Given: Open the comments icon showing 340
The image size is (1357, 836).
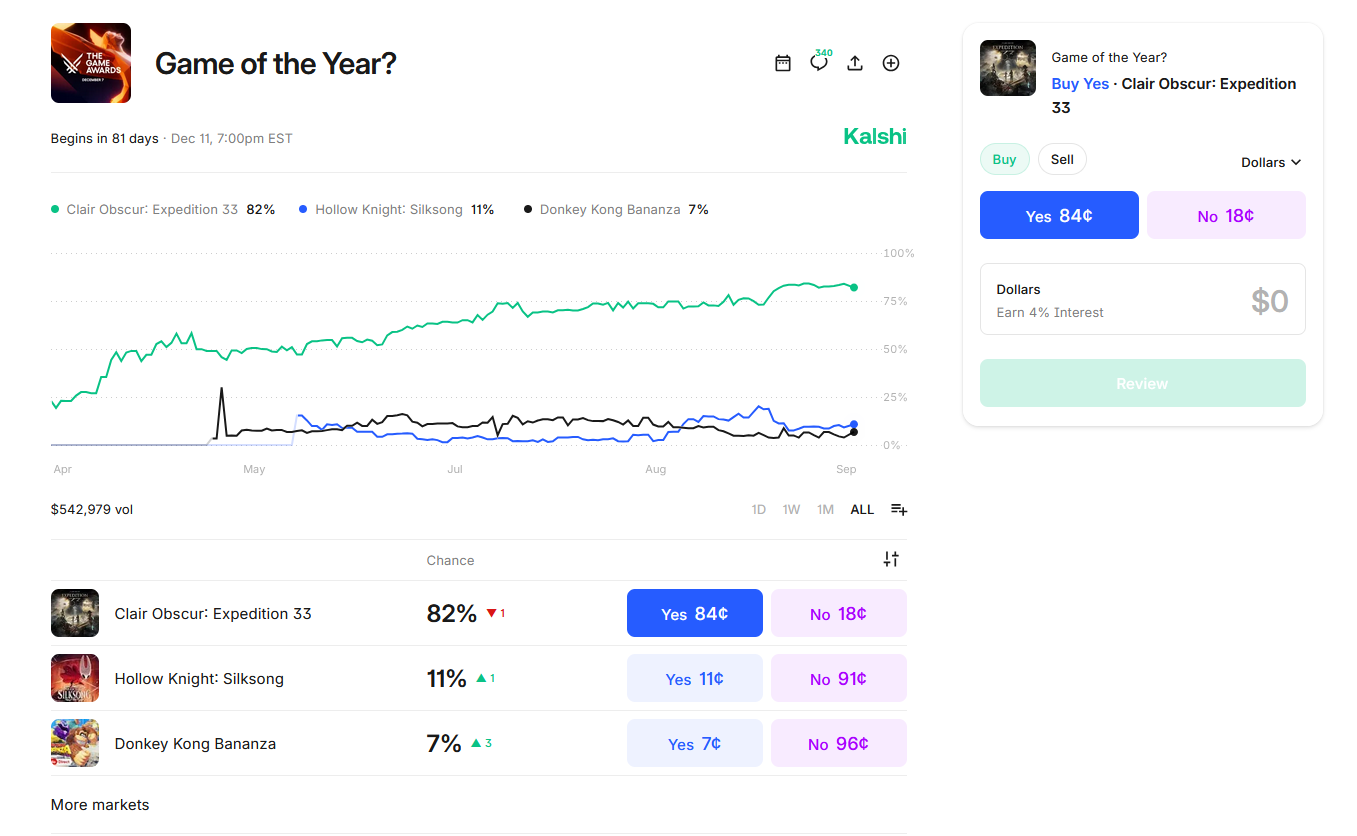Looking at the screenshot, I should point(819,63).
